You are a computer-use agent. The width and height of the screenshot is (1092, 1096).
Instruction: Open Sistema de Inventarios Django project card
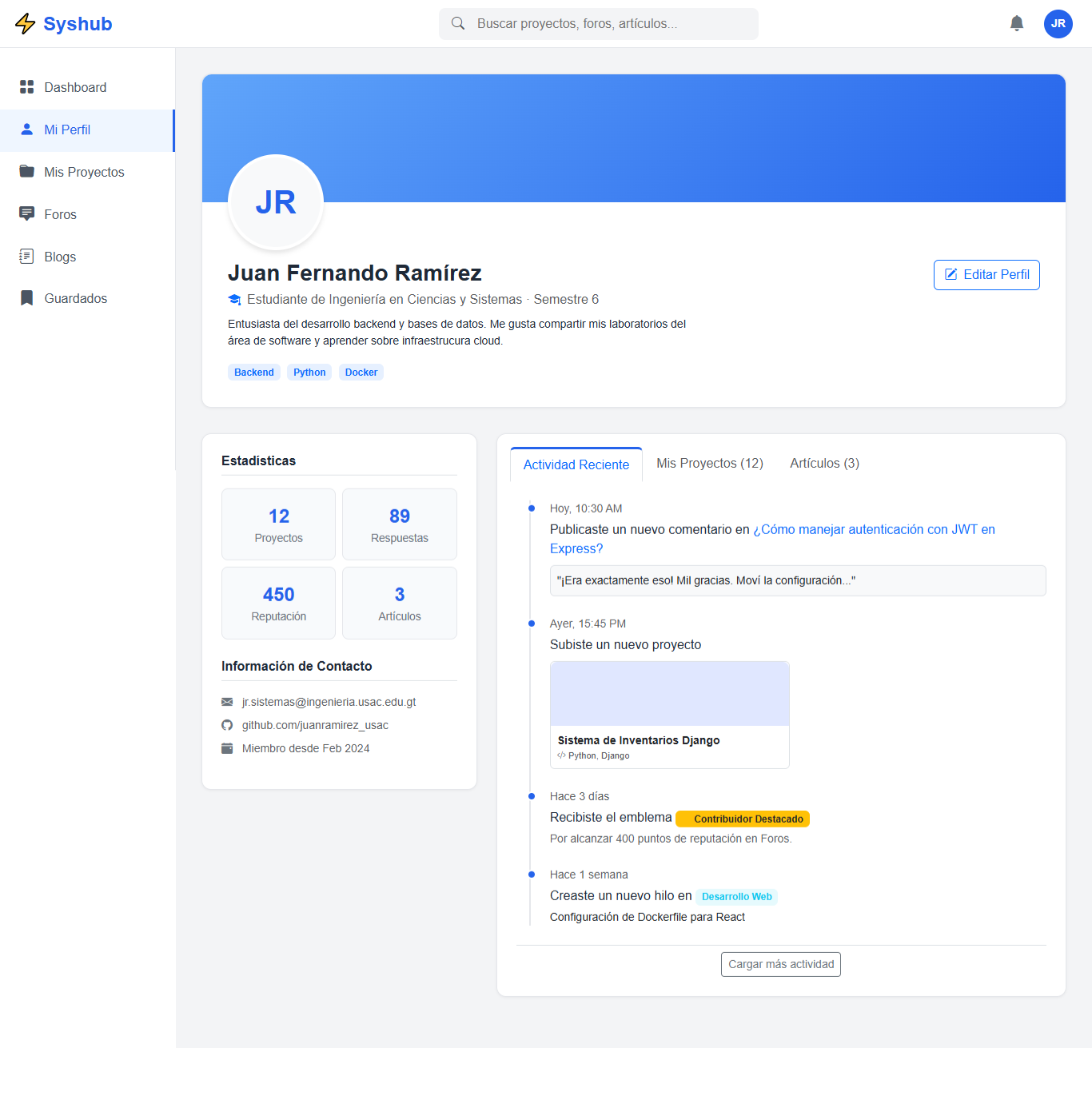(x=669, y=715)
